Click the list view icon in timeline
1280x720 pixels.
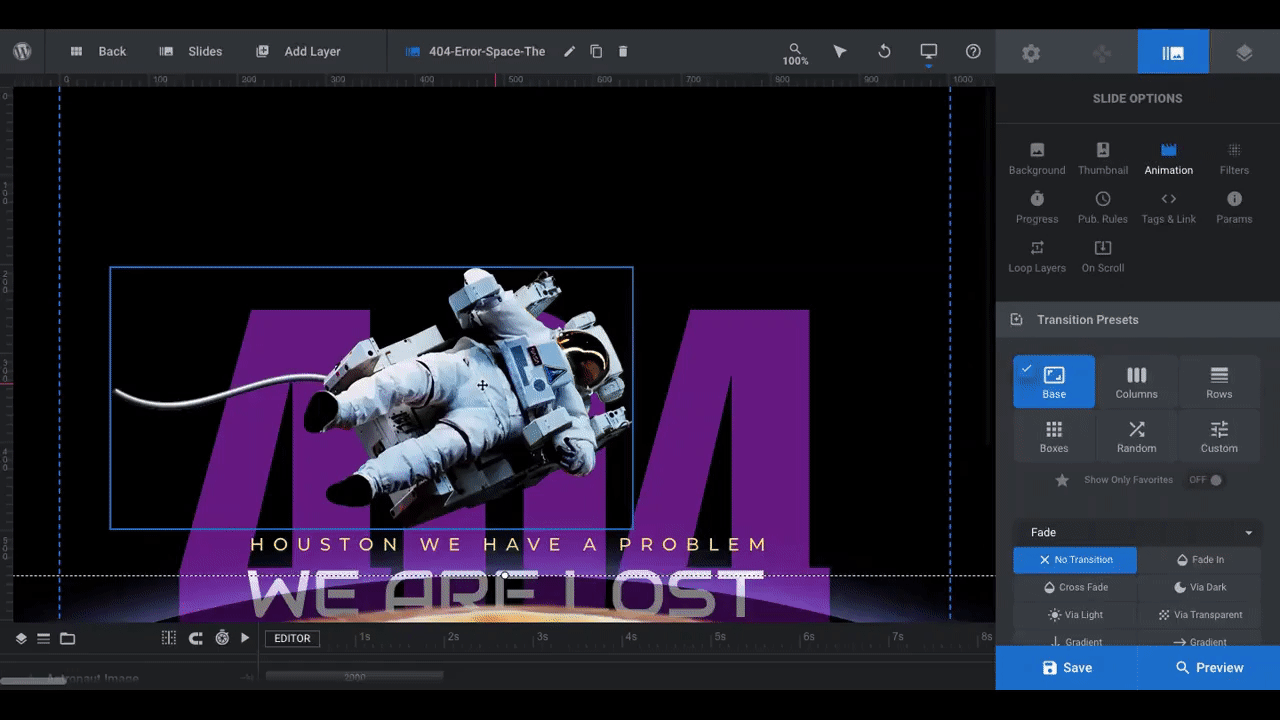(44, 638)
